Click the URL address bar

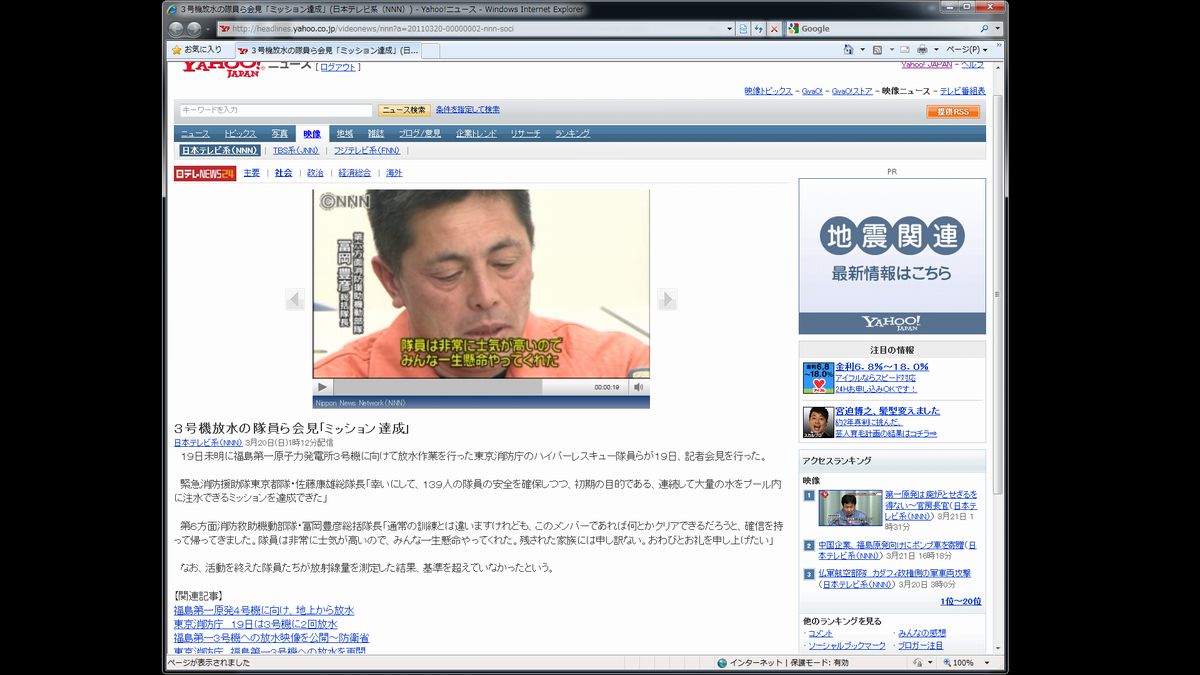[x=469, y=28]
